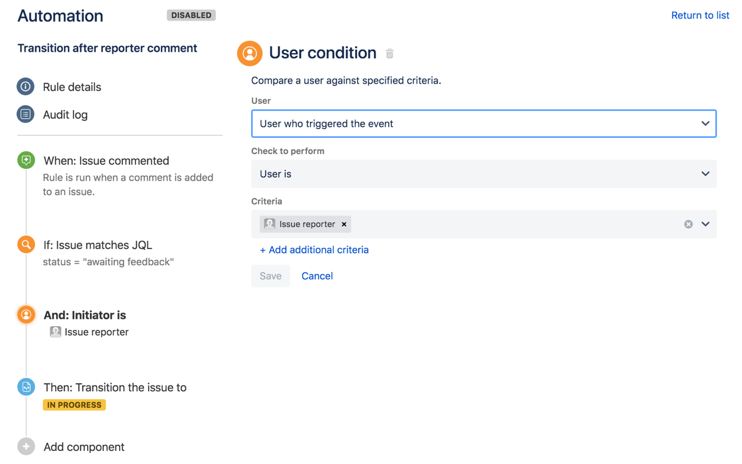The image size is (742, 464).
Task: Open the User who triggered the event dropdown
Action: (484, 123)
